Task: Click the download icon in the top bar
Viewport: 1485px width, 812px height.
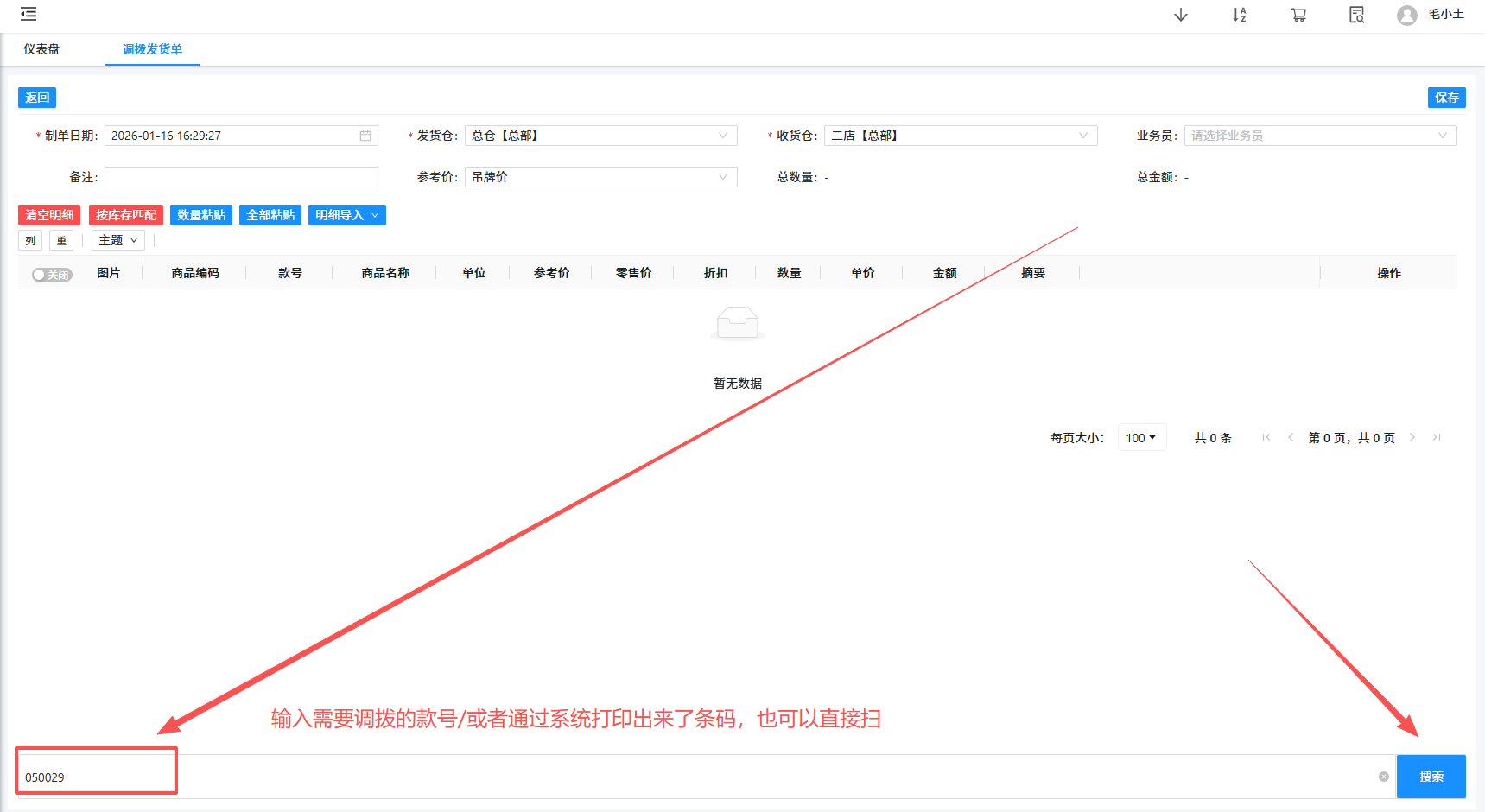Action: [1180, 15]
